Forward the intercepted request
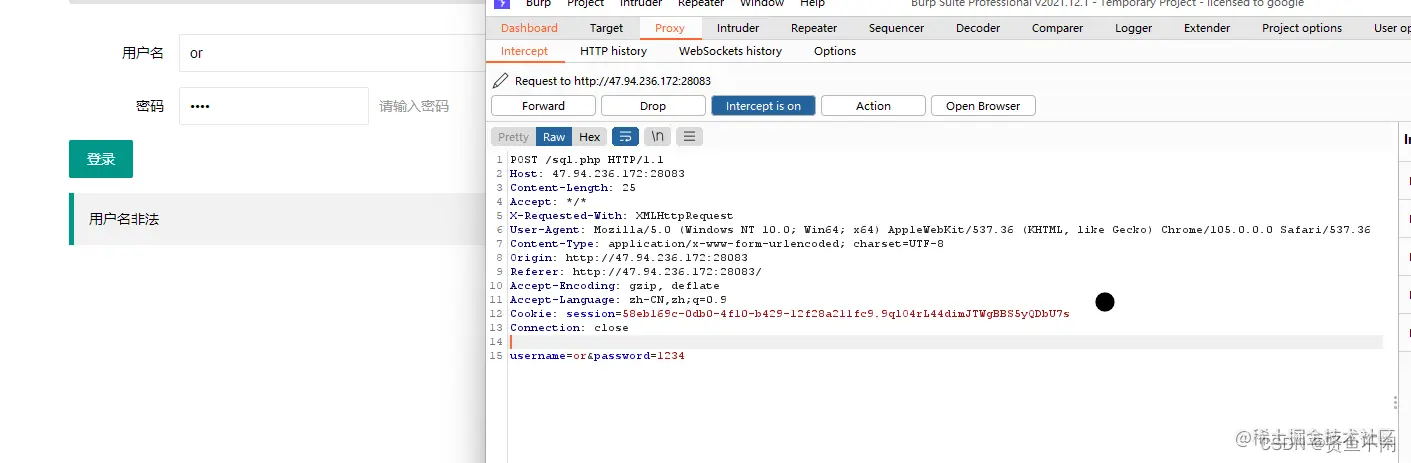 coord(543,106)
